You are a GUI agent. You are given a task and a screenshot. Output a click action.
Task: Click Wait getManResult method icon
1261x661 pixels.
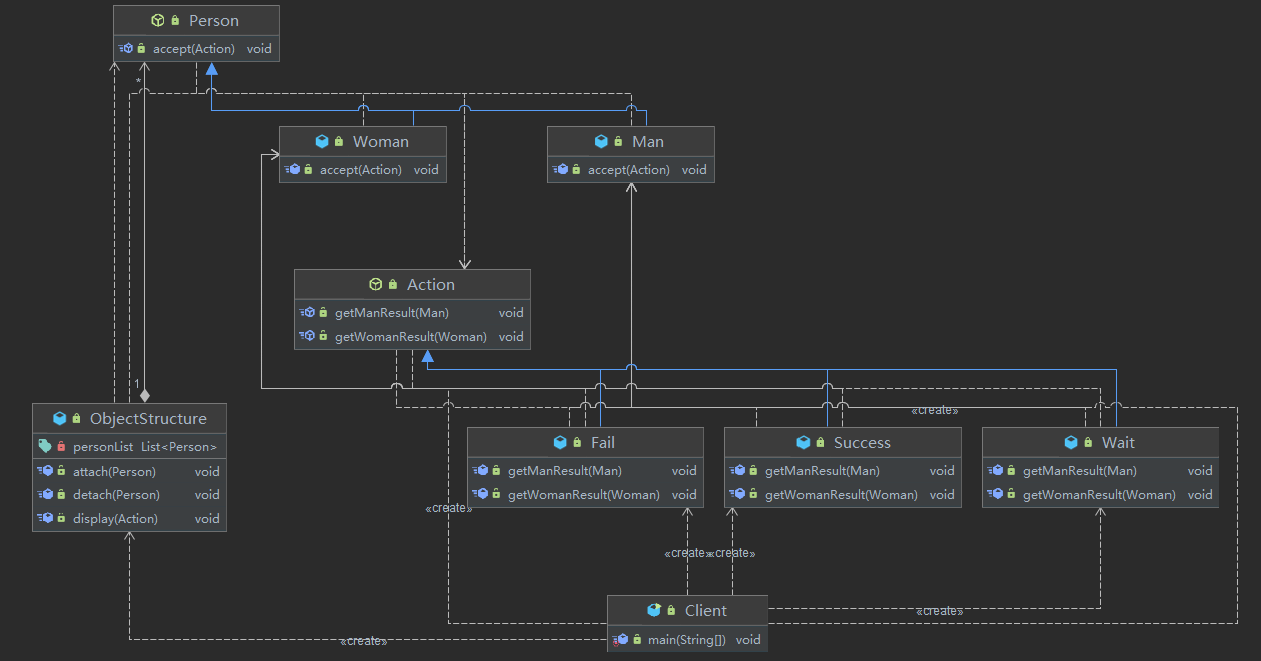tap(996, 471)
